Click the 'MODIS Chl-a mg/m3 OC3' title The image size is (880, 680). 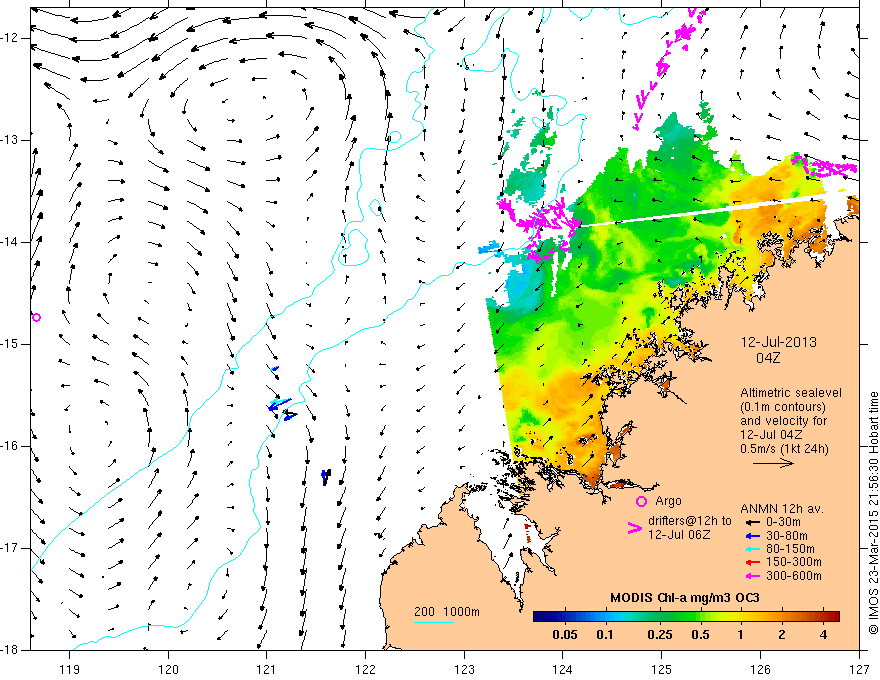point(685,598)
